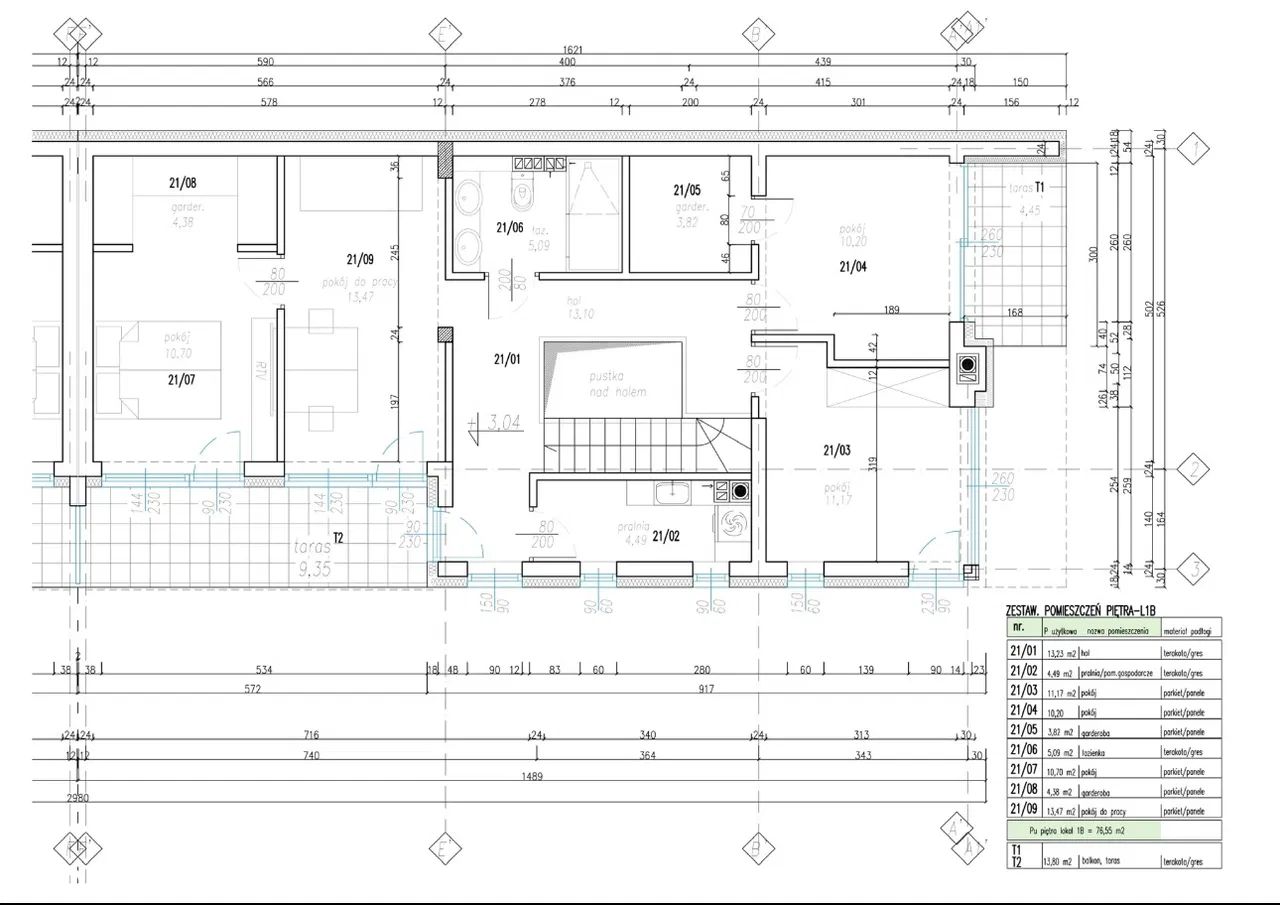Click the dimension value 740
The width and height of the screenshot is (1280, 905).
[310, 756]
